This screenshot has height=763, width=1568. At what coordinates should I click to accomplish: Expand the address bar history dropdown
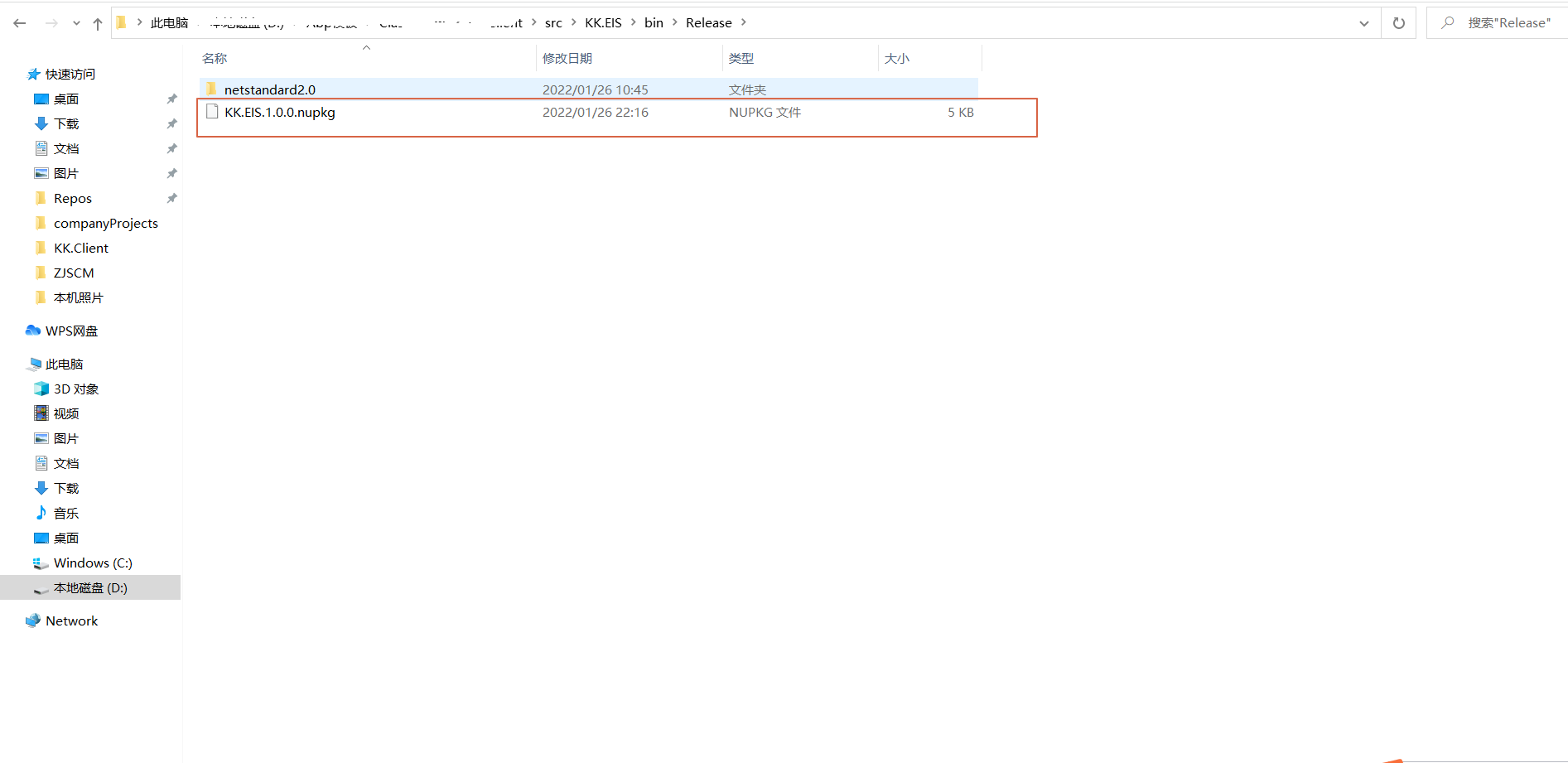tap(1364, 23)
